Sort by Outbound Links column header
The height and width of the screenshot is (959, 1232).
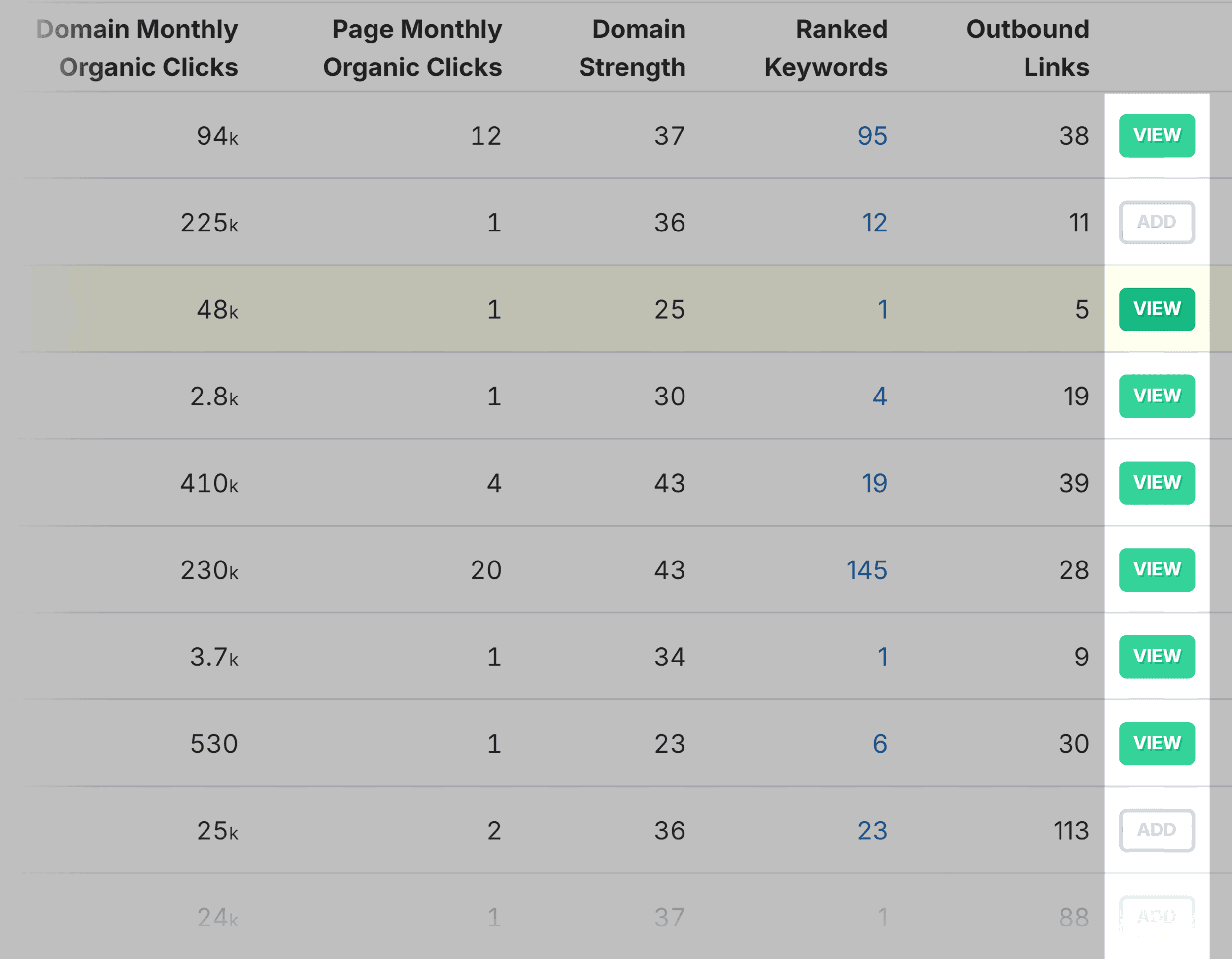(x=1028, y=48)
